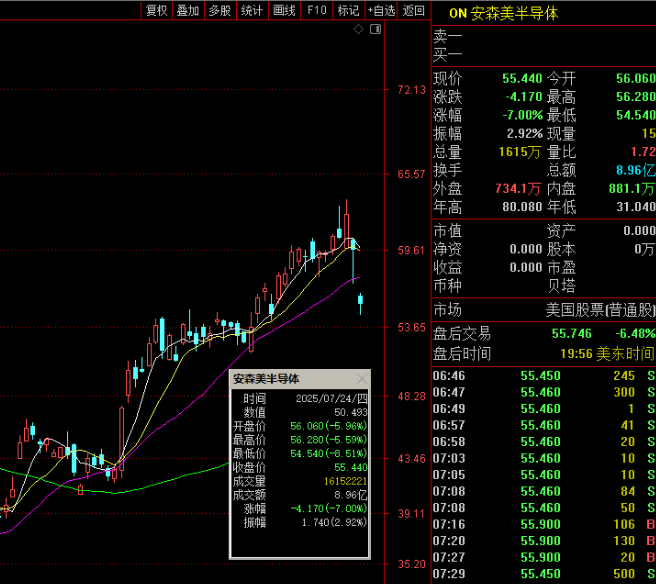This screenshot has width=656, height=584.
Task: Select the 量比 1.72 value
Action: [x=643, y=152]
